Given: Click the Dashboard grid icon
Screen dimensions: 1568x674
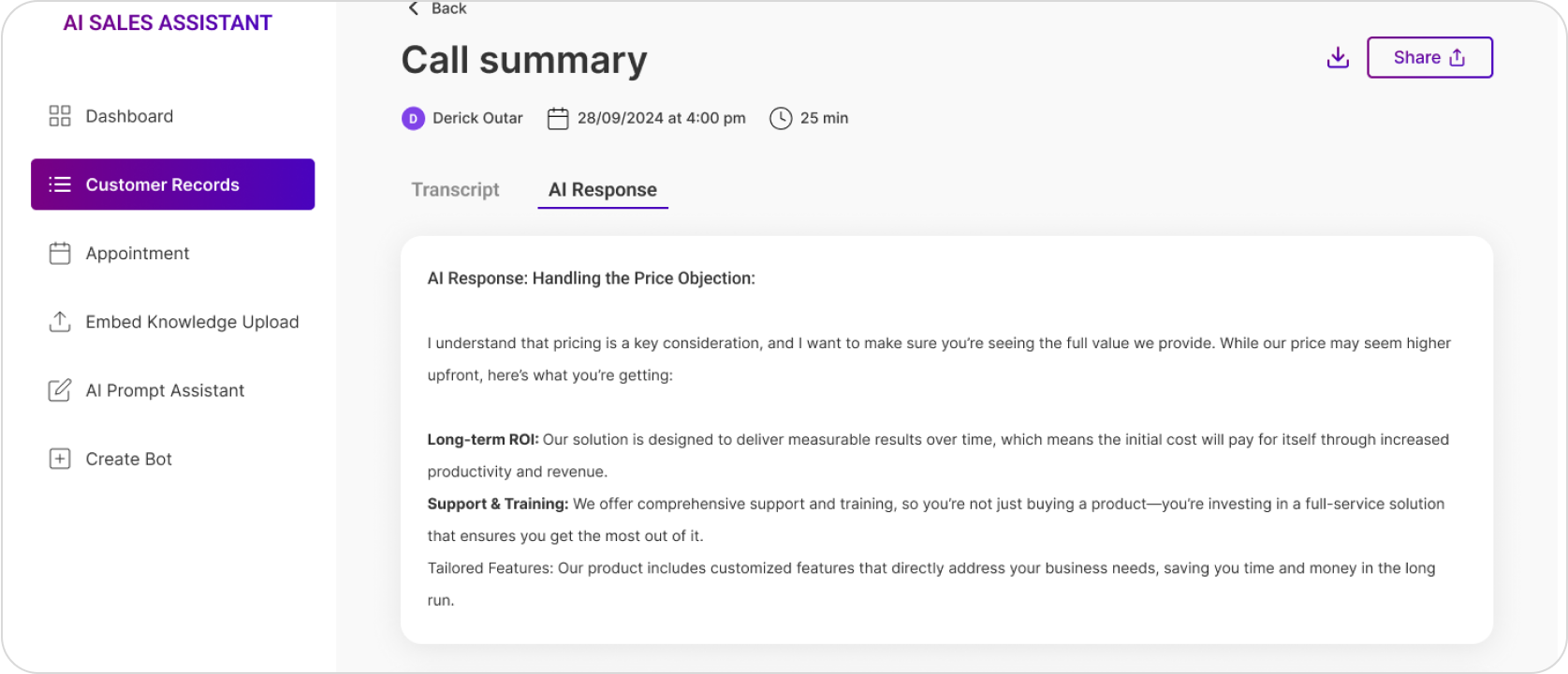Looking at the screenshot, I should tap(60, 116).
